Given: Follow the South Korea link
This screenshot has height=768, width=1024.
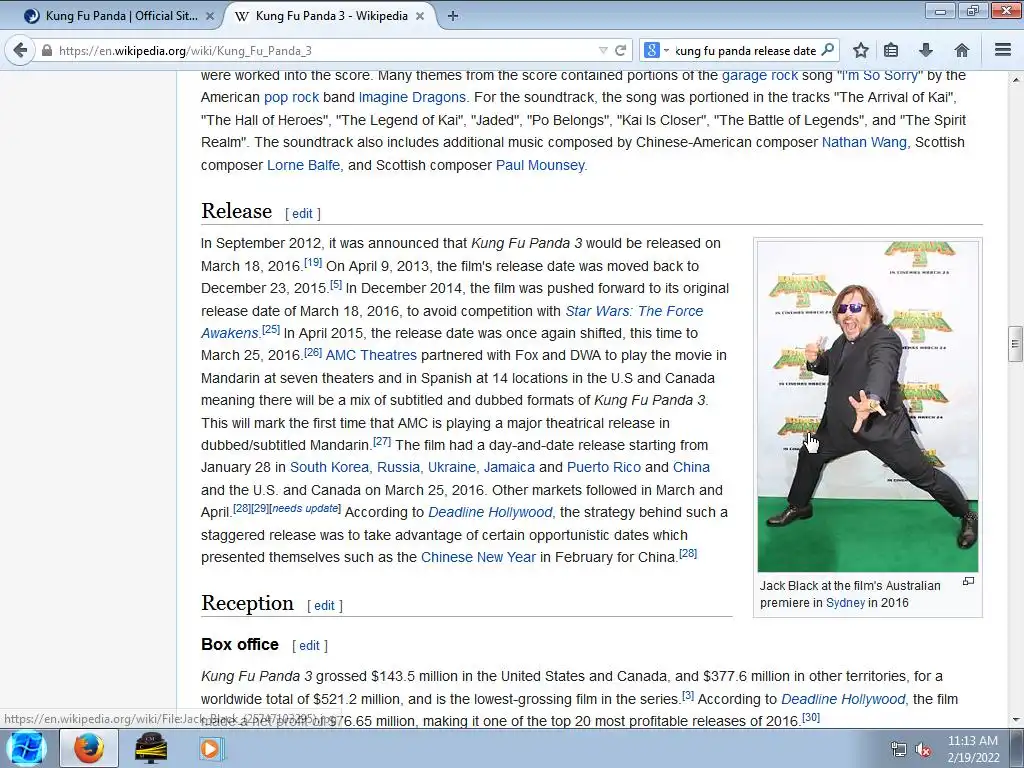Looking at the screenshot, I should pyautogui.click(x=329, y=468).
